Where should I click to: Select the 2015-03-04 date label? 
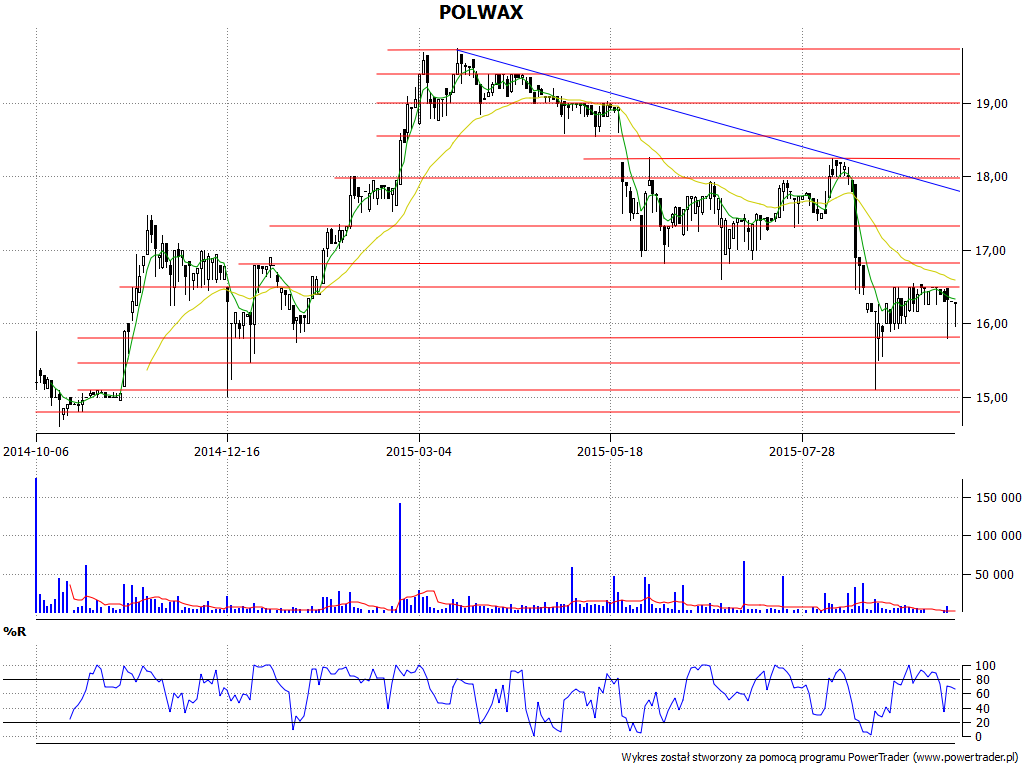coord(419,452)
